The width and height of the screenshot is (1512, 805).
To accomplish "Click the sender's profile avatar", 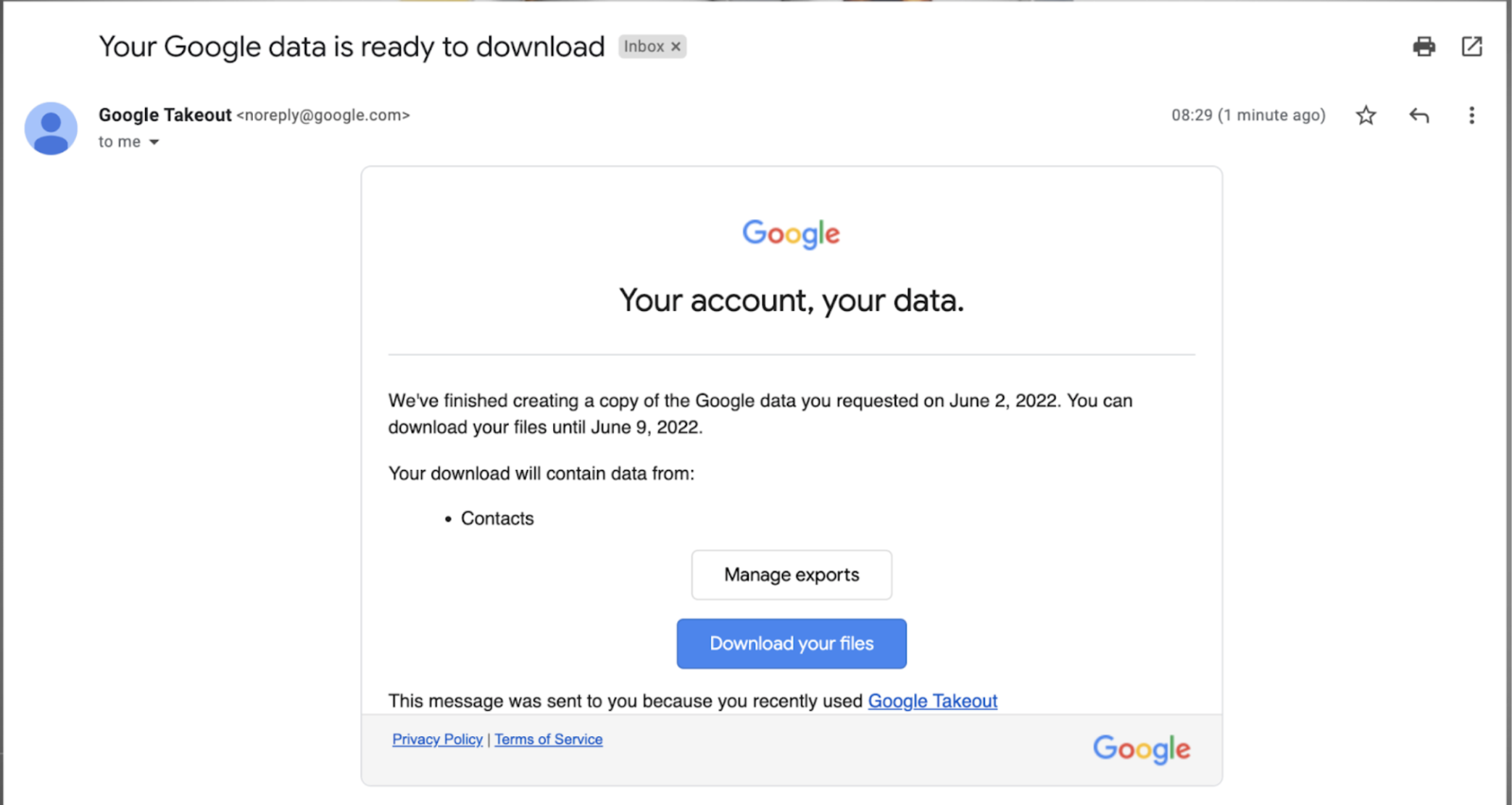I will (51, 128).
